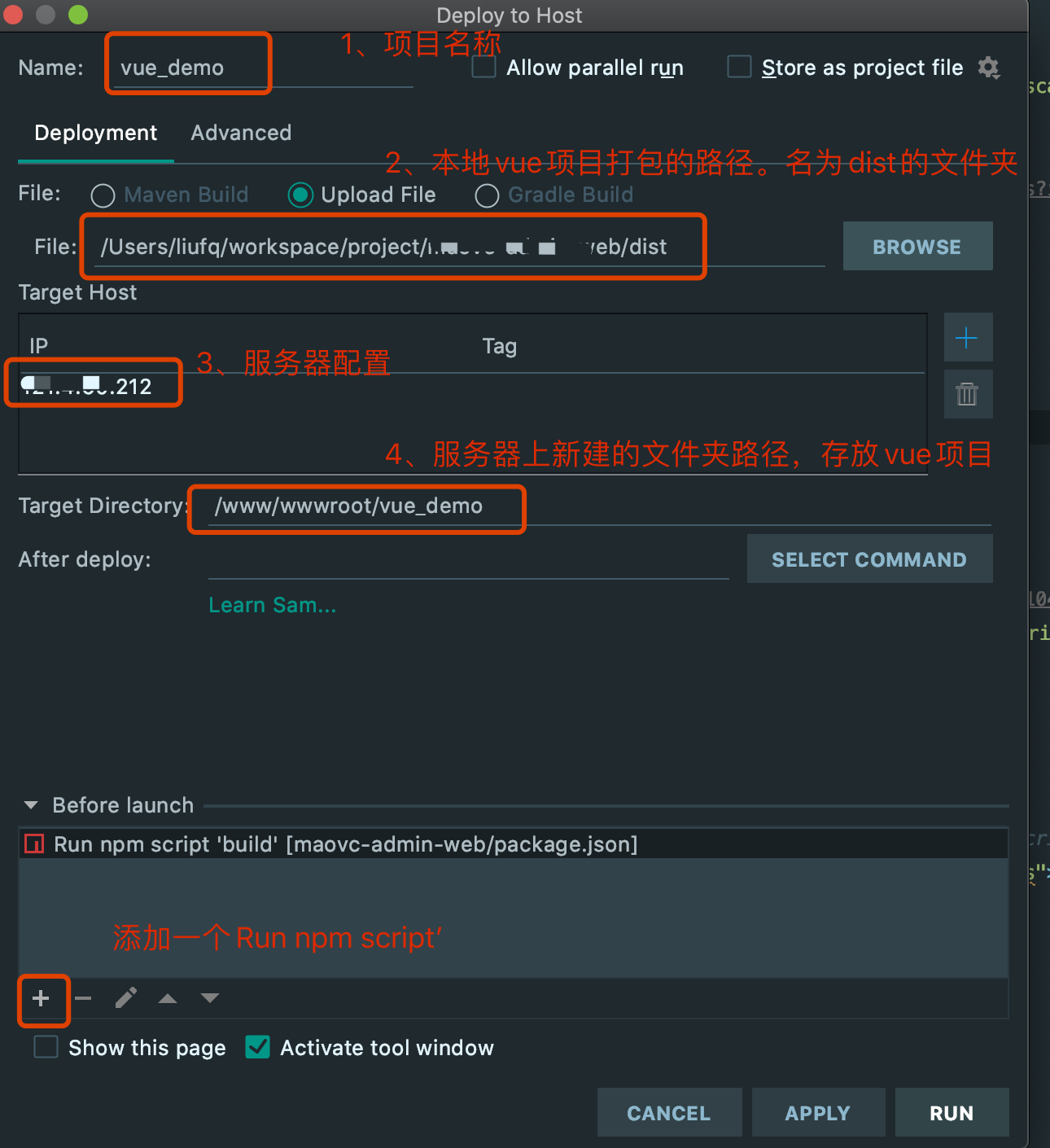Open the Learn Sam... link

coord(272,605)
